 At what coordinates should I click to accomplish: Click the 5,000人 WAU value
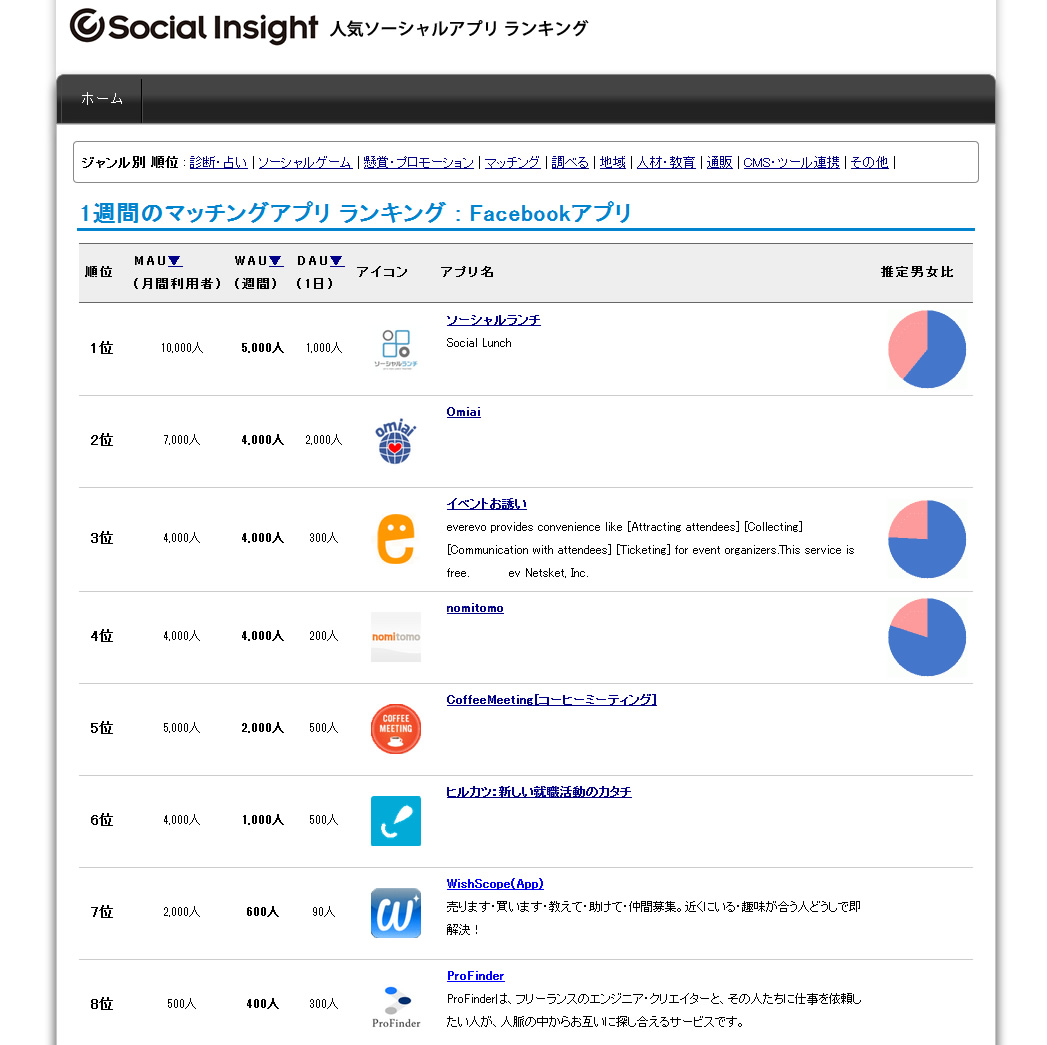click(262, 348)
